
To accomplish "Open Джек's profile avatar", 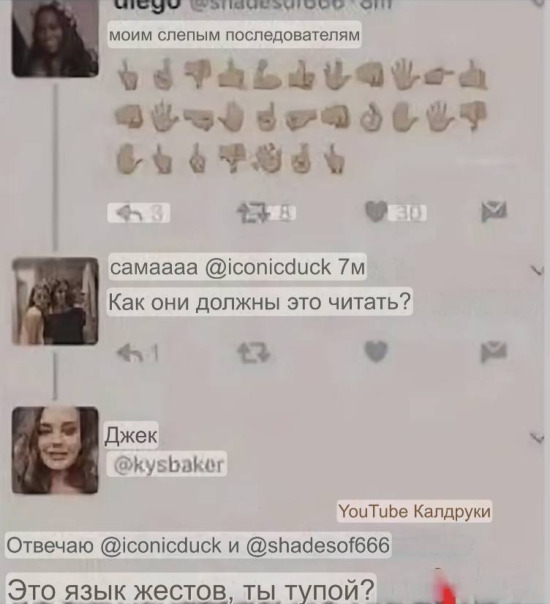I will (55, 450).
